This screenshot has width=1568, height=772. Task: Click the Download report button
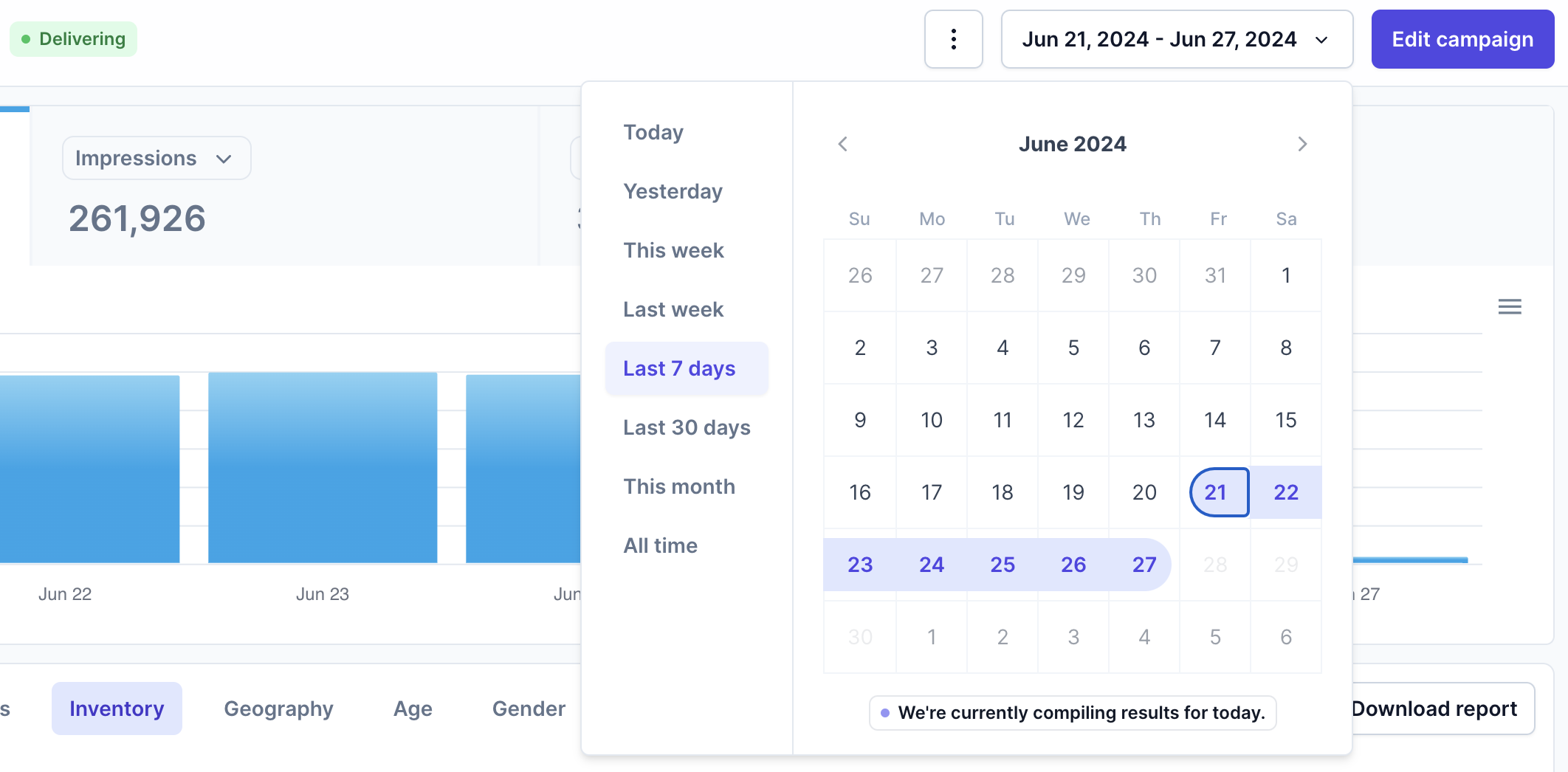[1434, 709]
